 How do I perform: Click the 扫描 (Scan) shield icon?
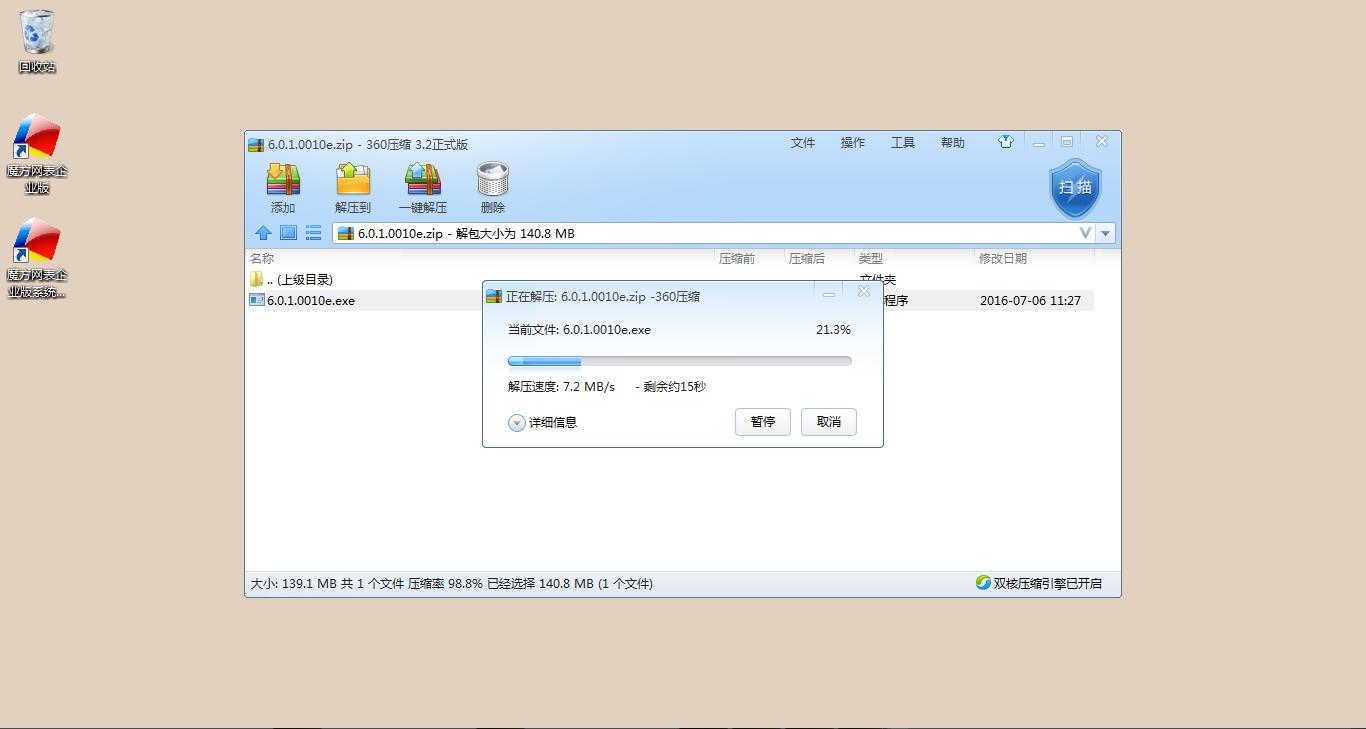[x=1075, y=188]
